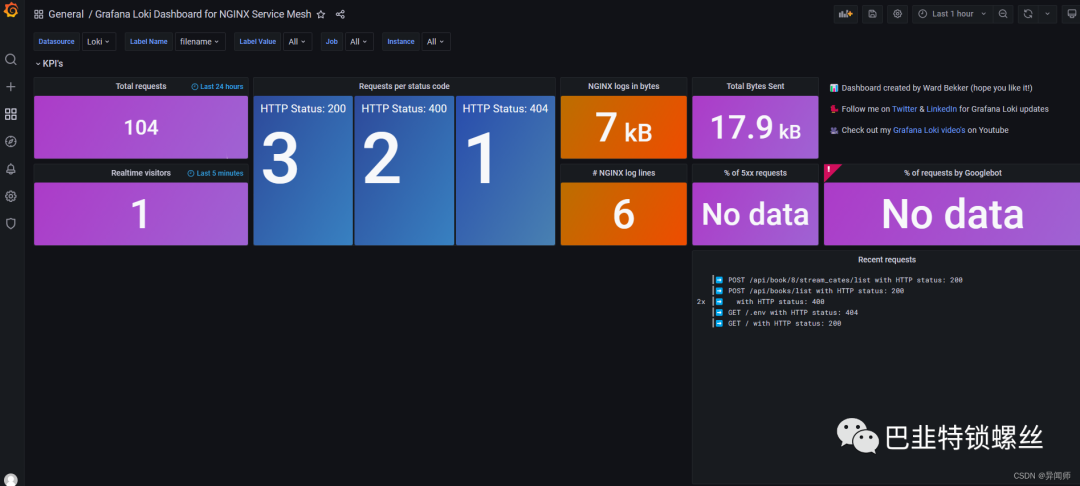Open the % of requests by Googlebot menu

[953, 173]
